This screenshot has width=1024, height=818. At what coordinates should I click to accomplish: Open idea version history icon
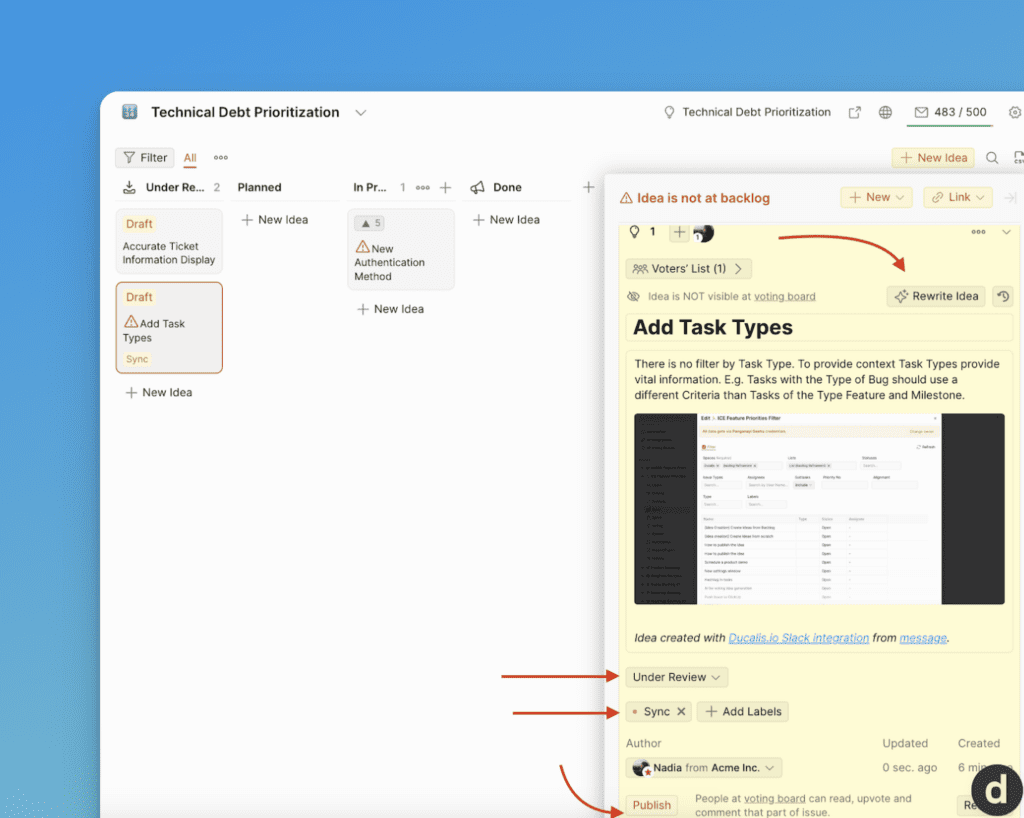[x=1001, y=297]
